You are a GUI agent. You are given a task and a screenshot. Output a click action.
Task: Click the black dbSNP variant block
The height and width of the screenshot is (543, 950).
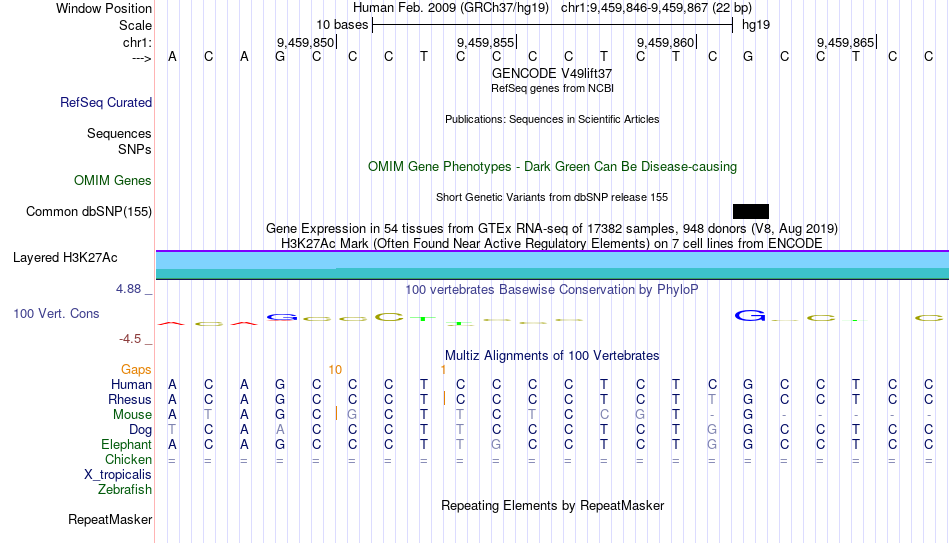click(x=751, y=212)
